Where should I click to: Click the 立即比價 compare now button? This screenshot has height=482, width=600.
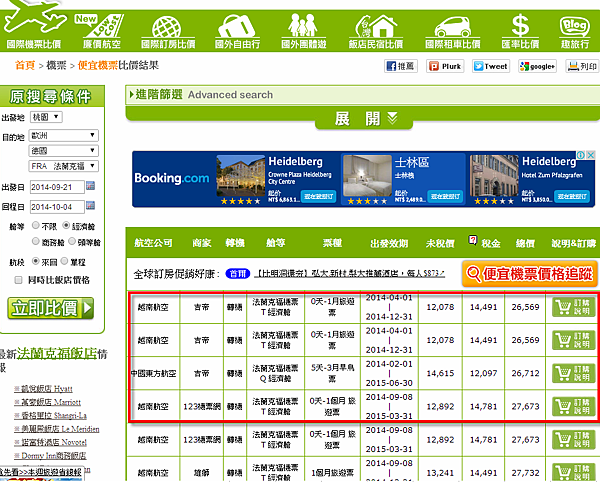click(51, 308)
